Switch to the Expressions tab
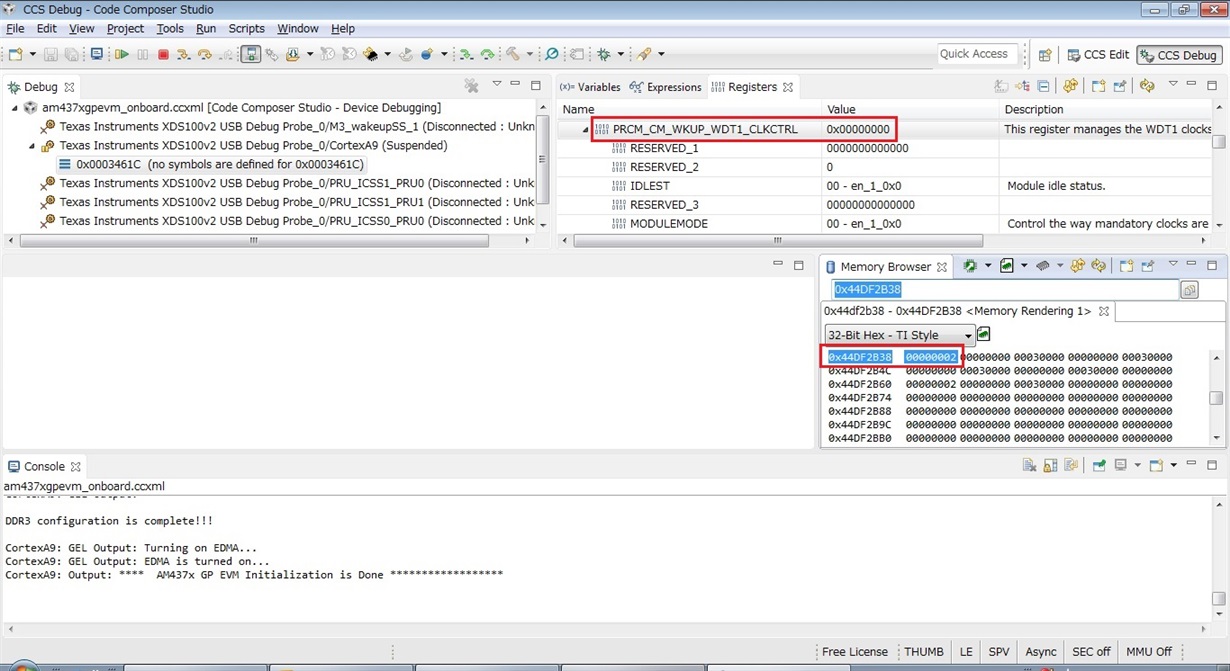Screen dimensions: 1230x671 [666, 87]
